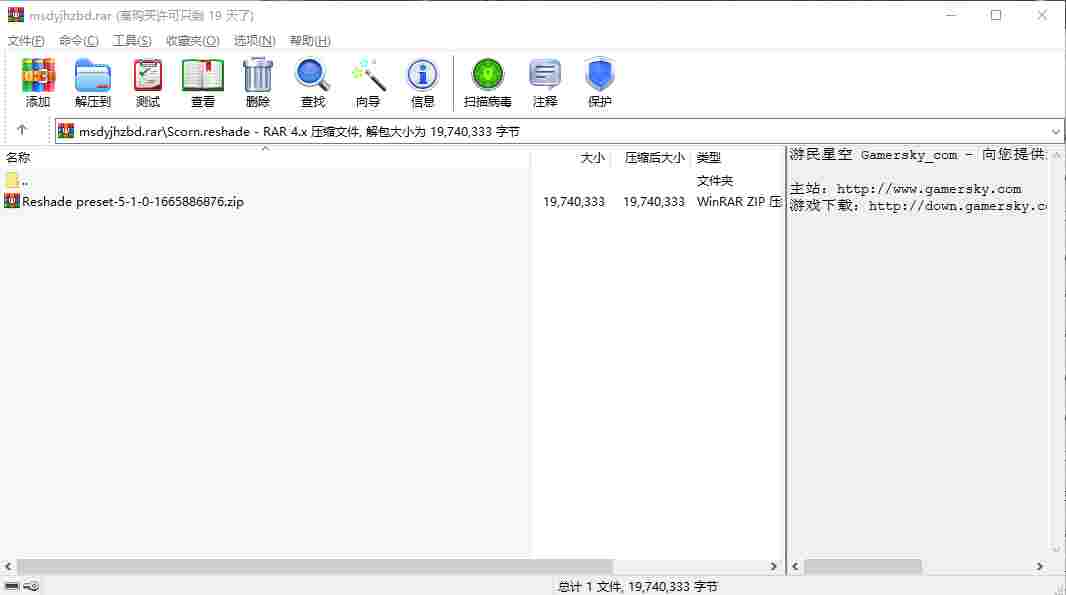This screenshot has height=595, width=1066.
Task: Open the View (查看) book icon
Action: (x=203, y=82)
